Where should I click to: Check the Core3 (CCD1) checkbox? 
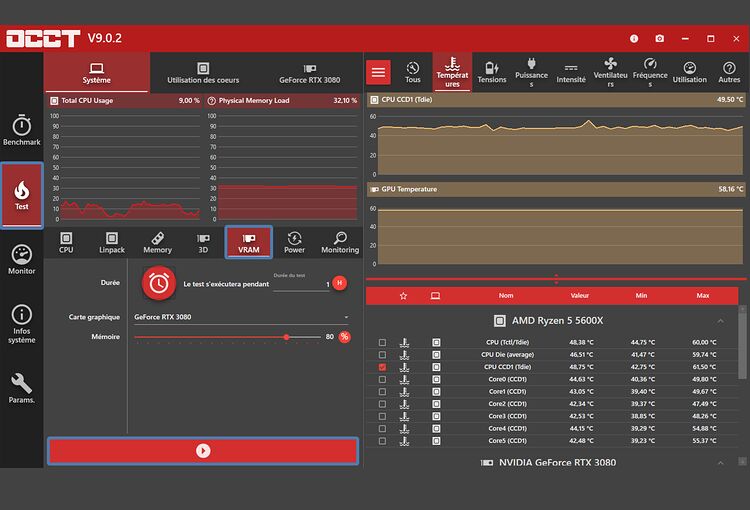coord(382,417)
